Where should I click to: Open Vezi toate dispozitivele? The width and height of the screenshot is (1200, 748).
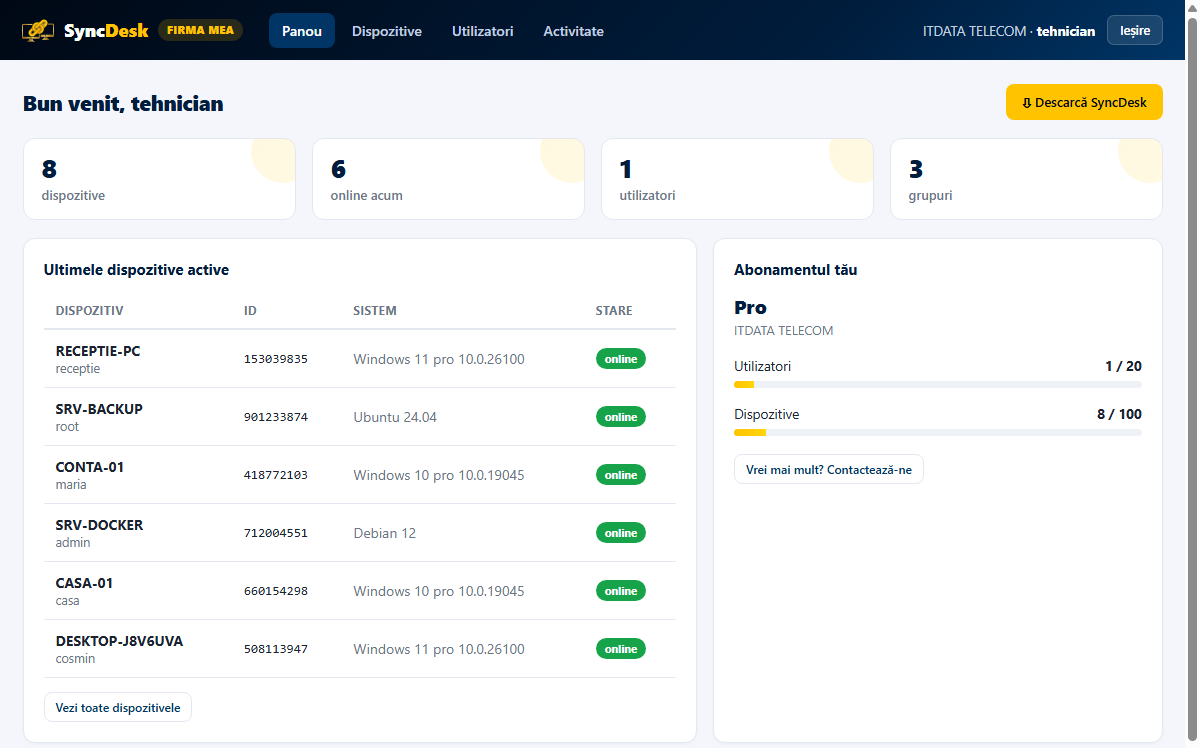point(118,707)
